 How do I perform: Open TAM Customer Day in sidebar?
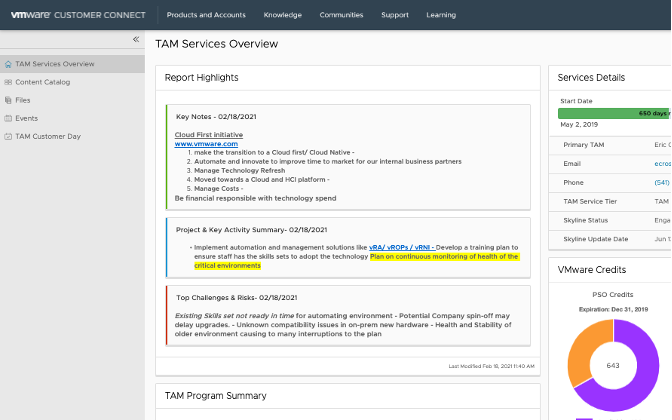tap(72, 136)
